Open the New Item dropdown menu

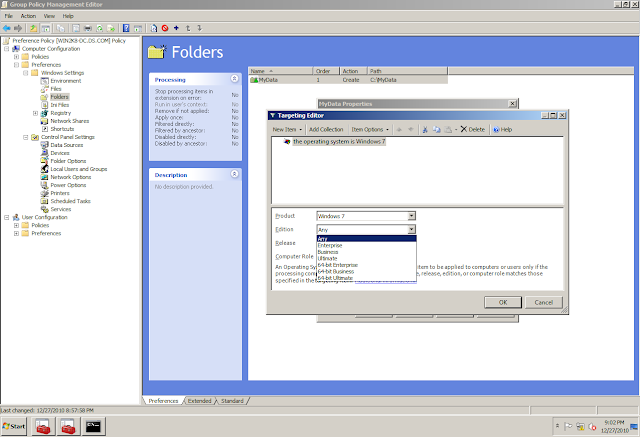(287, 129)
